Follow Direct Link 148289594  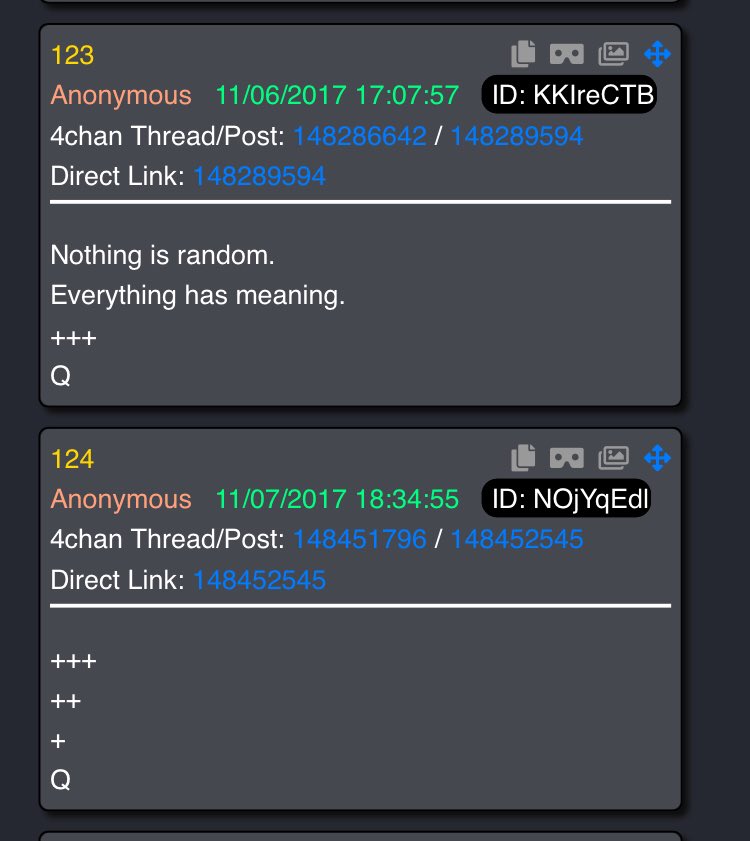259,176
